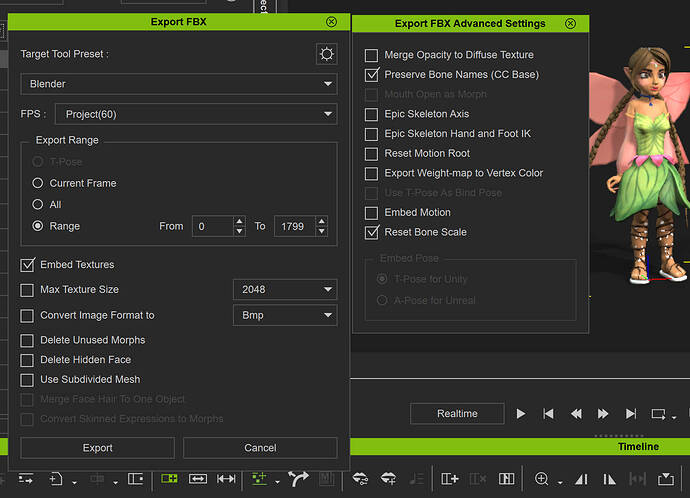
Task: Click the lips with plus icon
Action: tap(388, 479)
